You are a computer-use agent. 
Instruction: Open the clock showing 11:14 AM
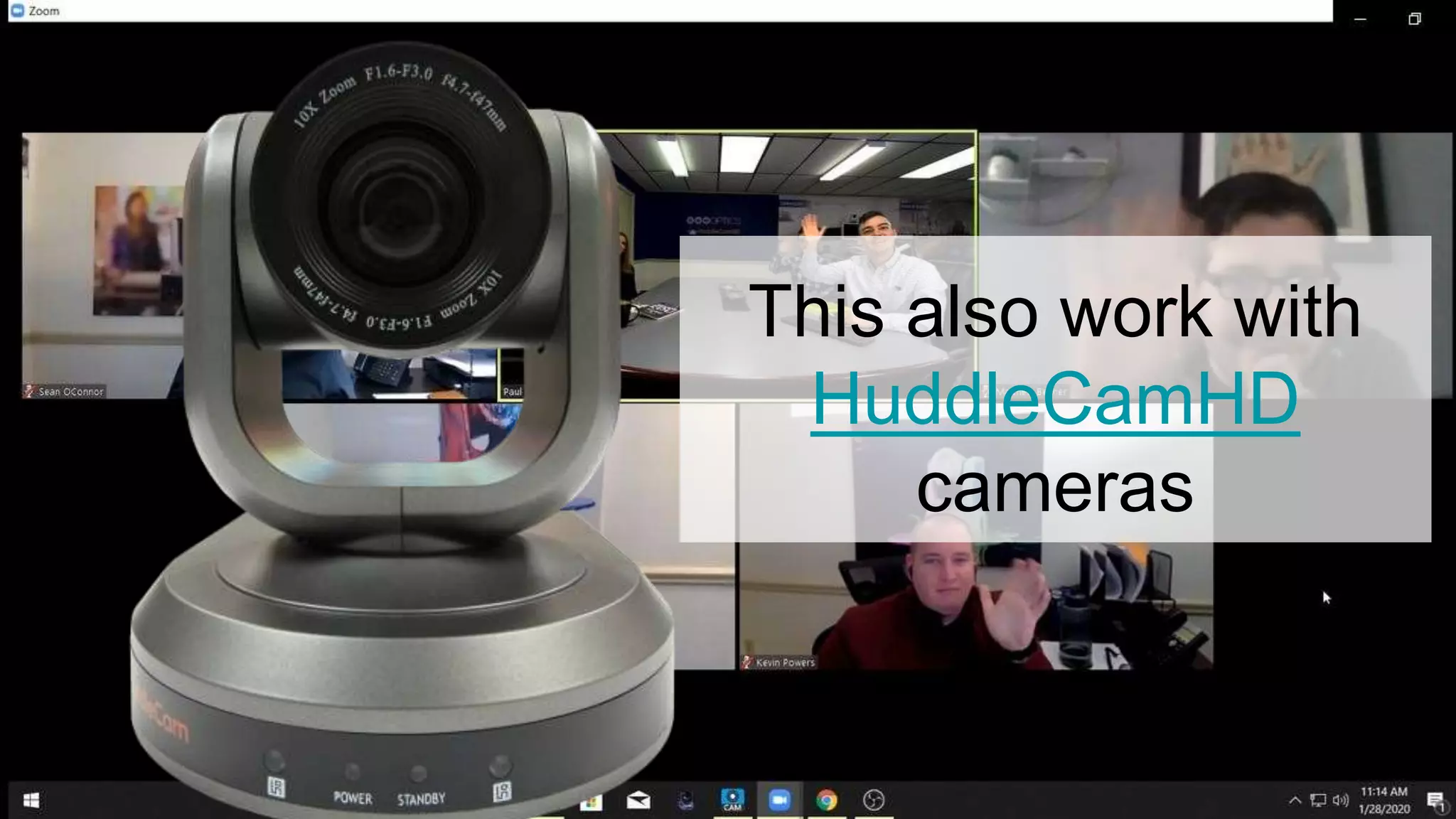pyautogui.click(x=1384, y=801)
